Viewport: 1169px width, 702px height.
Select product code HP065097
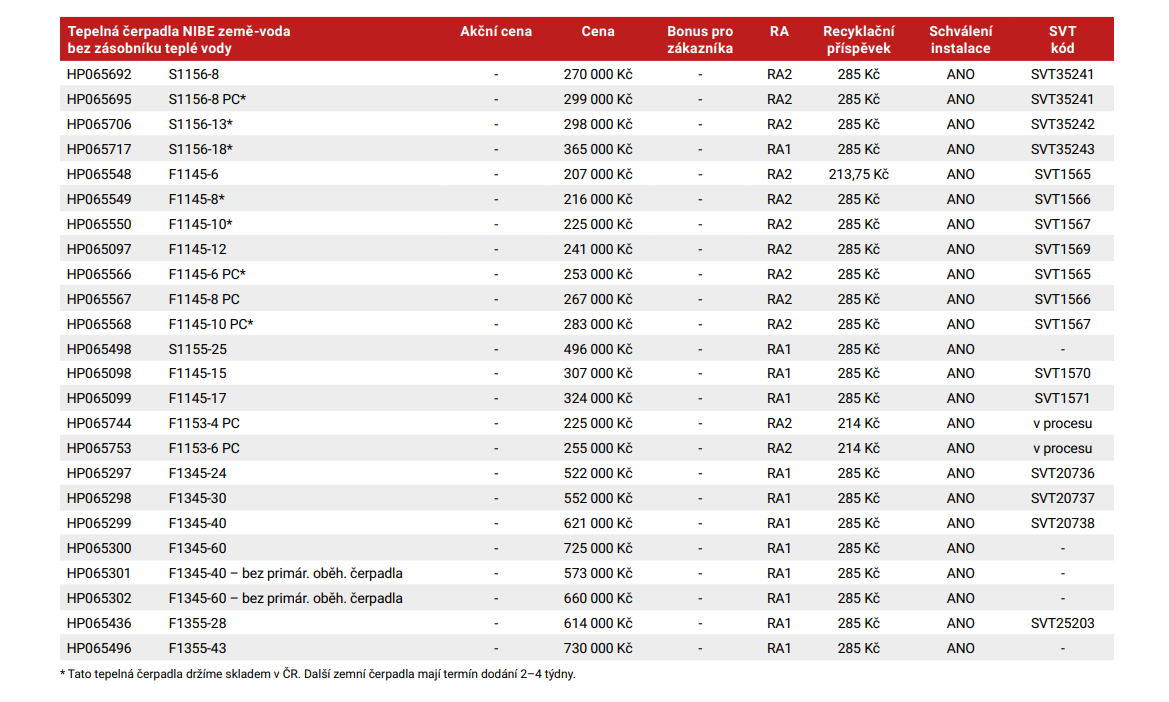click(x=99, y=249)
